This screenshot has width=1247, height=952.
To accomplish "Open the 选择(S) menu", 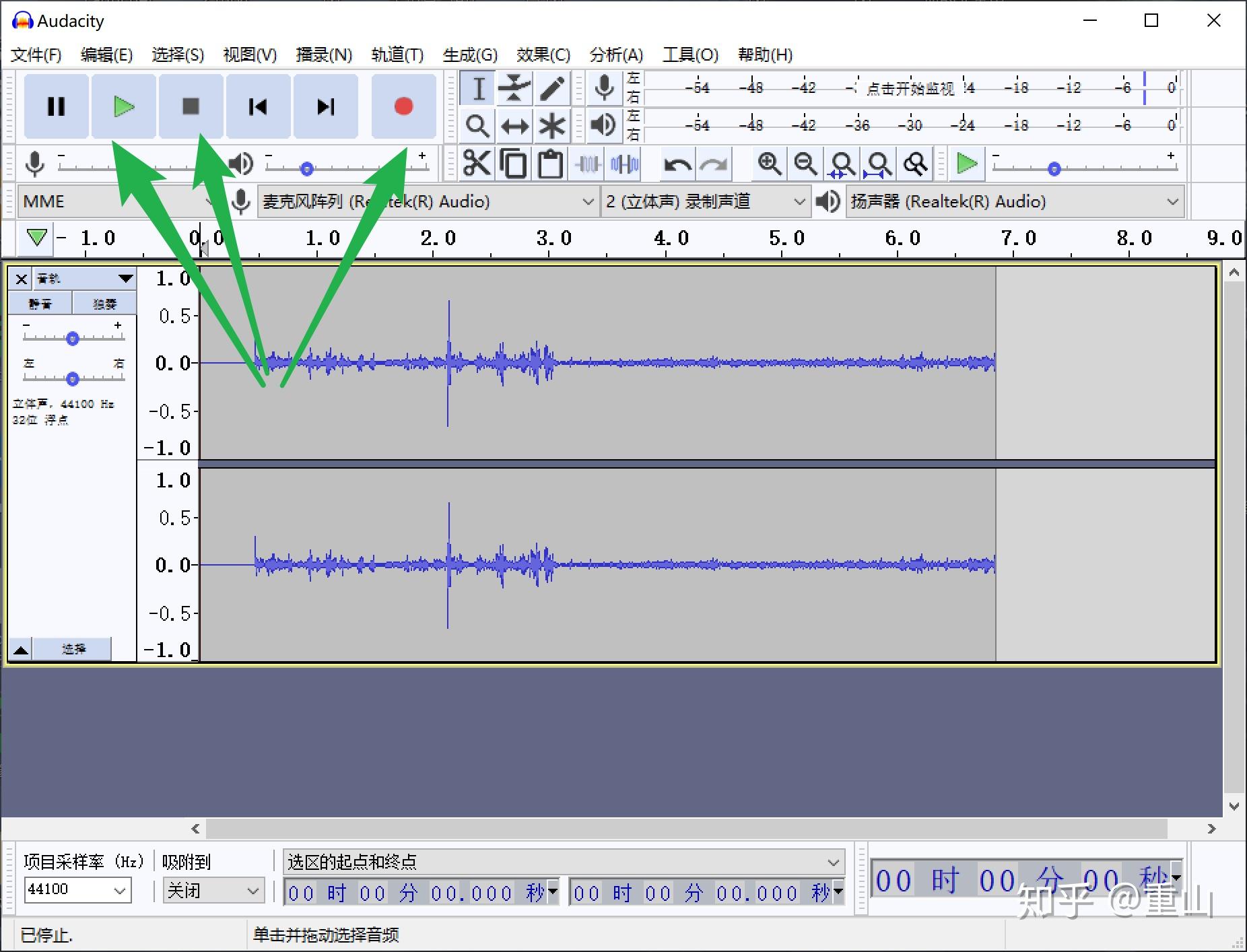I will [178, 55].
